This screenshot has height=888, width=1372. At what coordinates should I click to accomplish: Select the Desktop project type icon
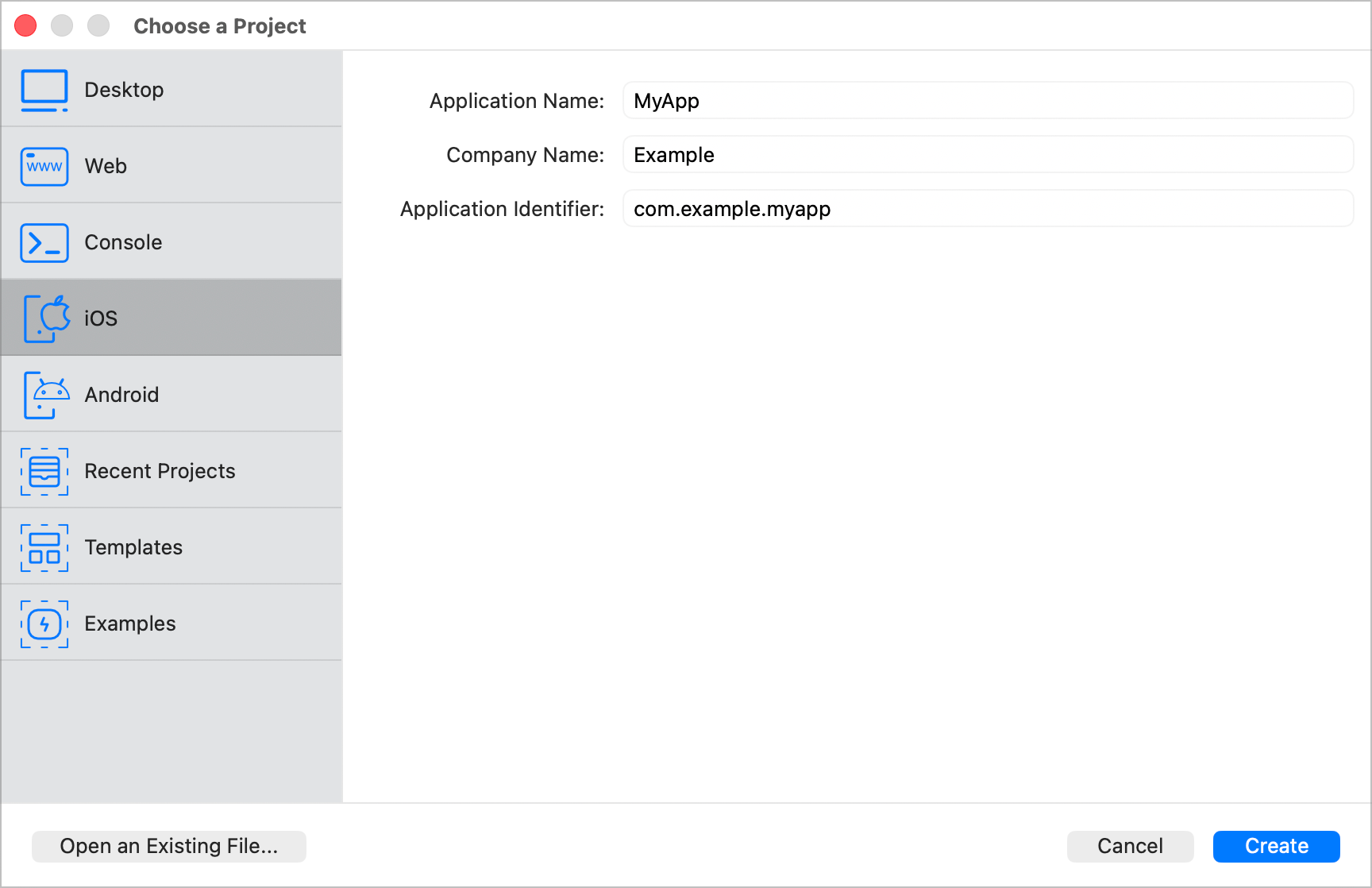(x=44, y=90)
